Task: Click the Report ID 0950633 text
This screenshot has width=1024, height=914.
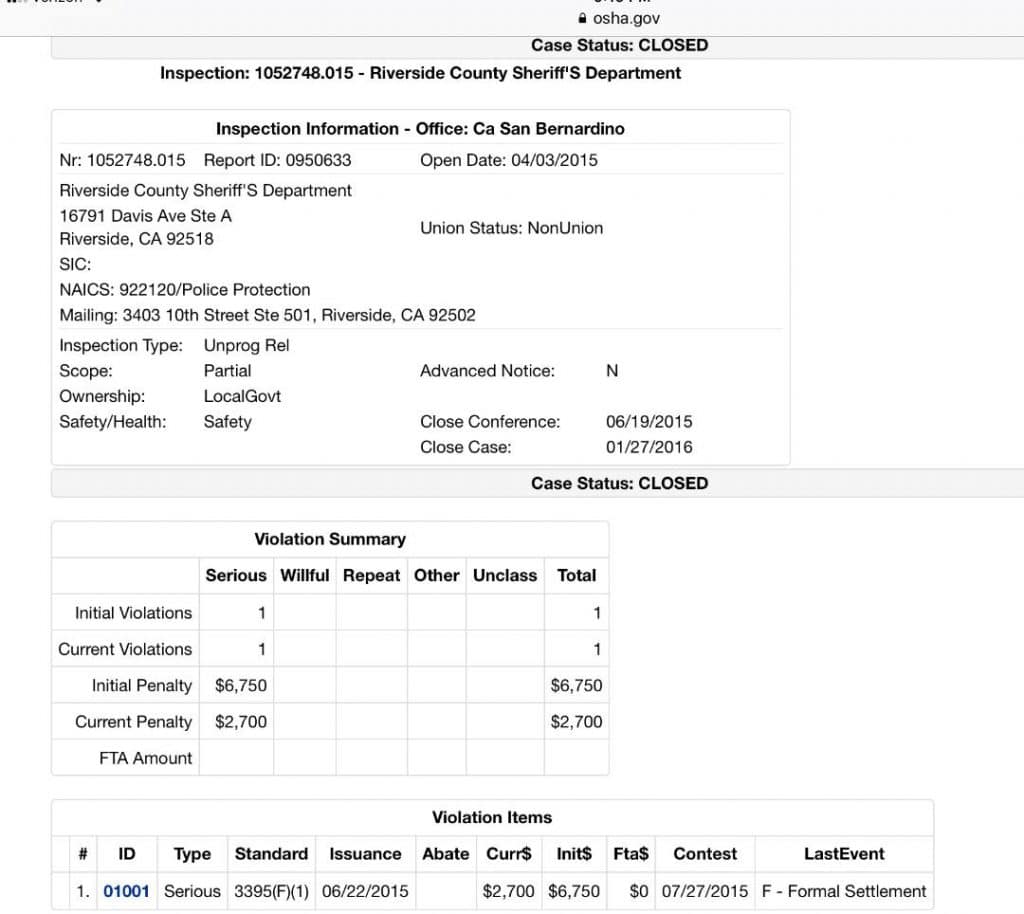Action: pos(277,160)
